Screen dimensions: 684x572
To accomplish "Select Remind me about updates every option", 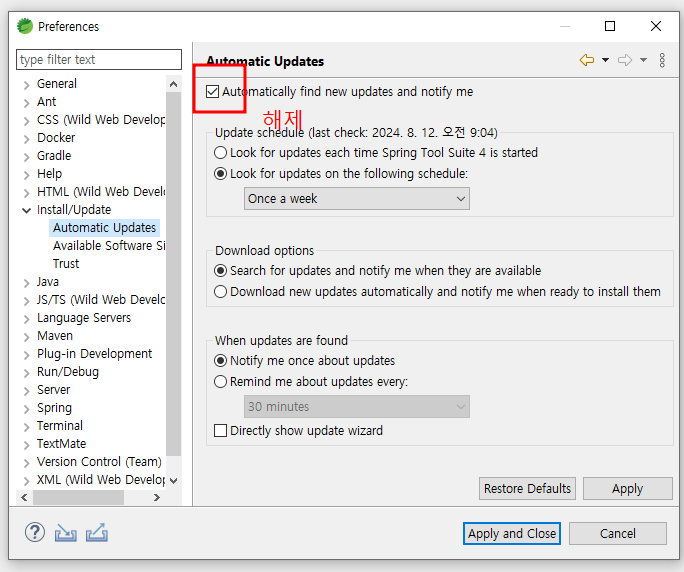I will coord(220,382).
